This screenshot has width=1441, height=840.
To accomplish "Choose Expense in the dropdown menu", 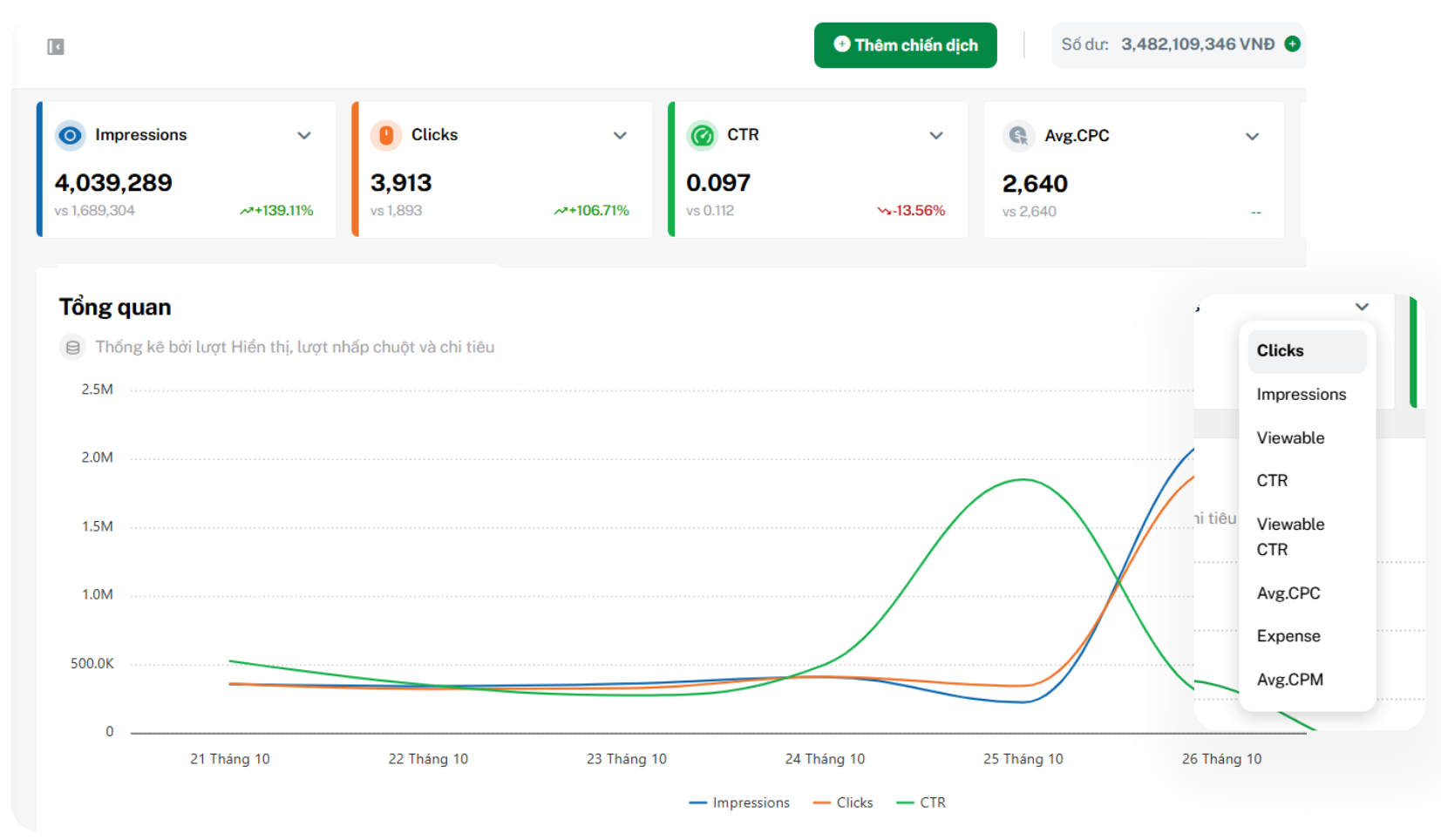I will (1288, 636).
